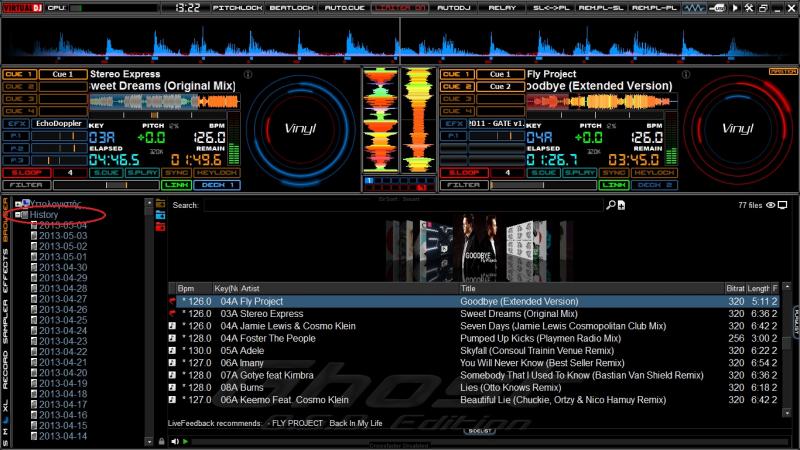Toggle LINK button on deck 2
This screenshot has width=800, height=450.
pos(613,185)
